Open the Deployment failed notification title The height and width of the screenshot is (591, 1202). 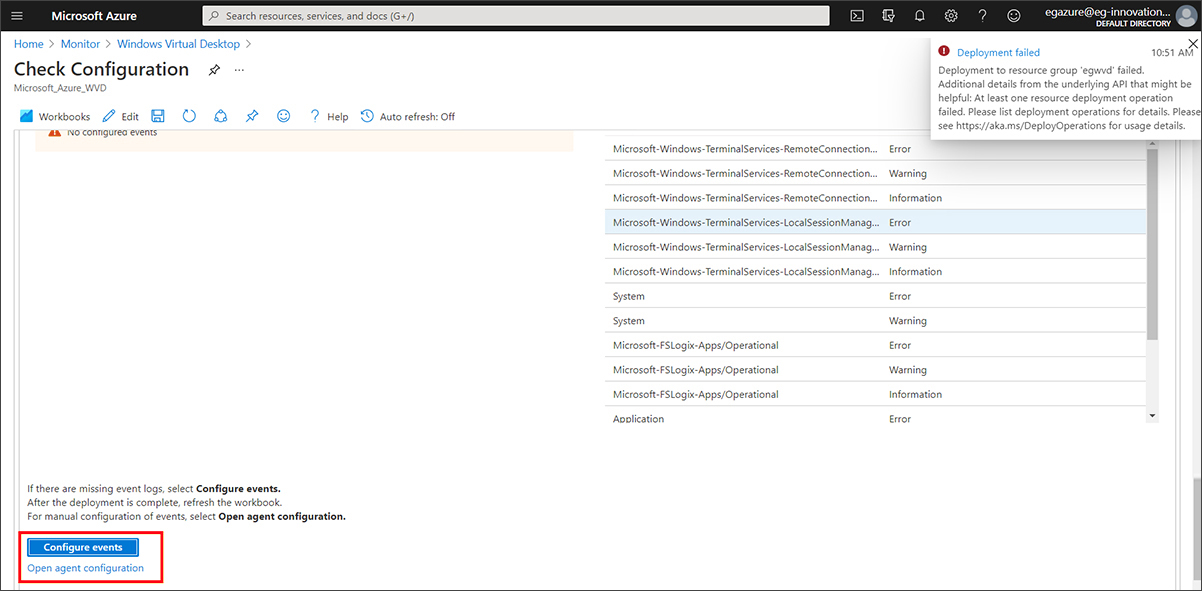click(998, 52)
